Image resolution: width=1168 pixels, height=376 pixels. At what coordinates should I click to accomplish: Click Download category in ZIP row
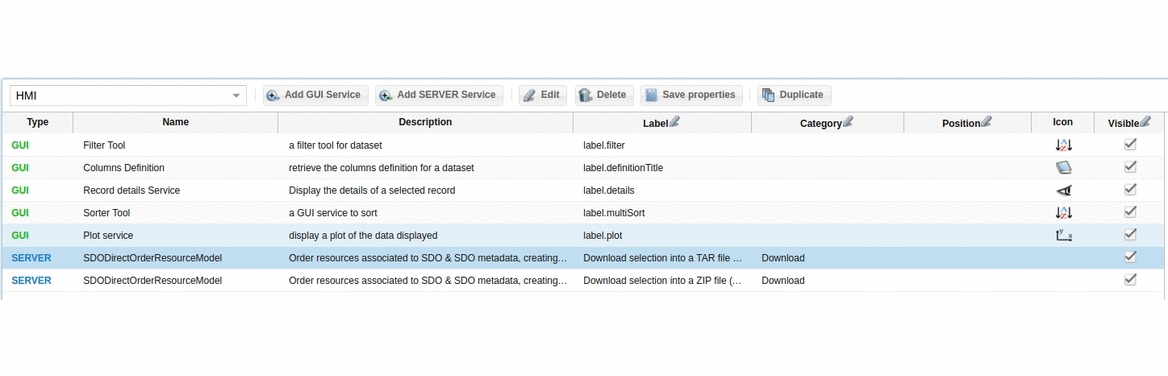[783, 280]
